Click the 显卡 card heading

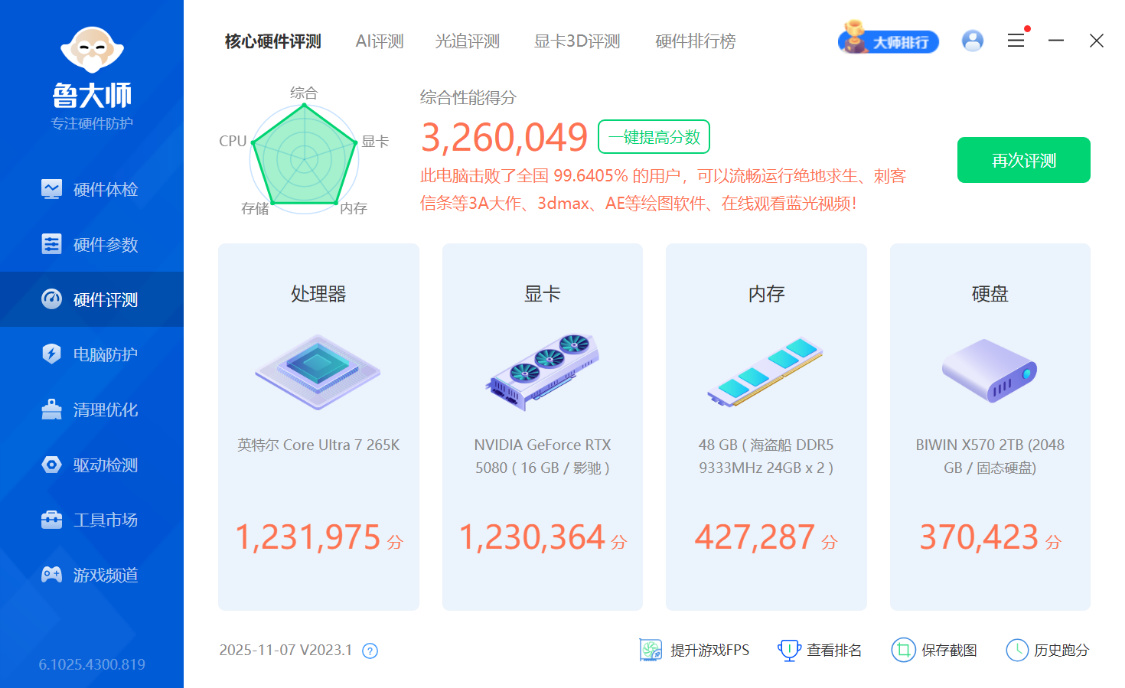(x=542, y=293)
